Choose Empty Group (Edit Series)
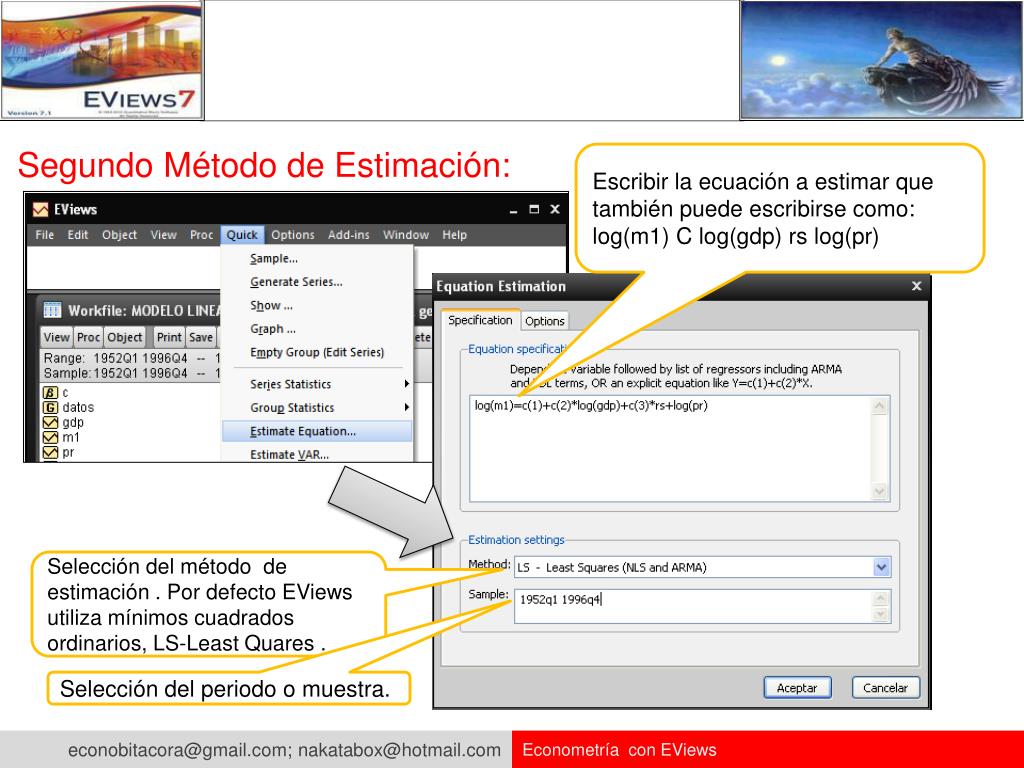Image resolution: width=1024 pixels, height=768 pixels. (x=317, y=353)
